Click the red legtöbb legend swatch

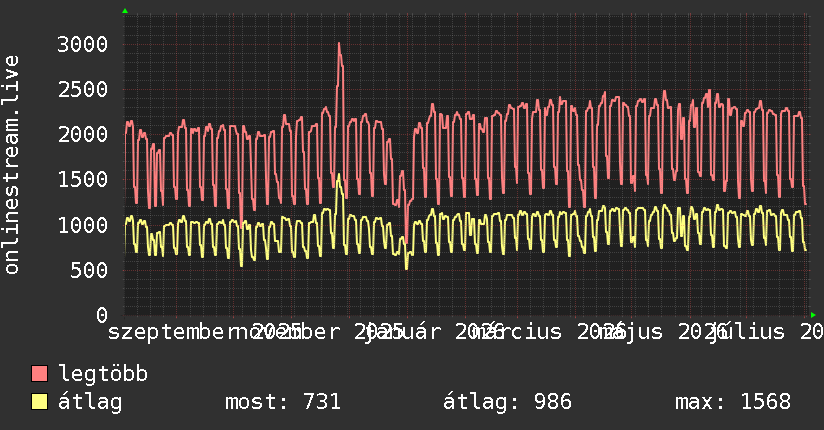39,373
